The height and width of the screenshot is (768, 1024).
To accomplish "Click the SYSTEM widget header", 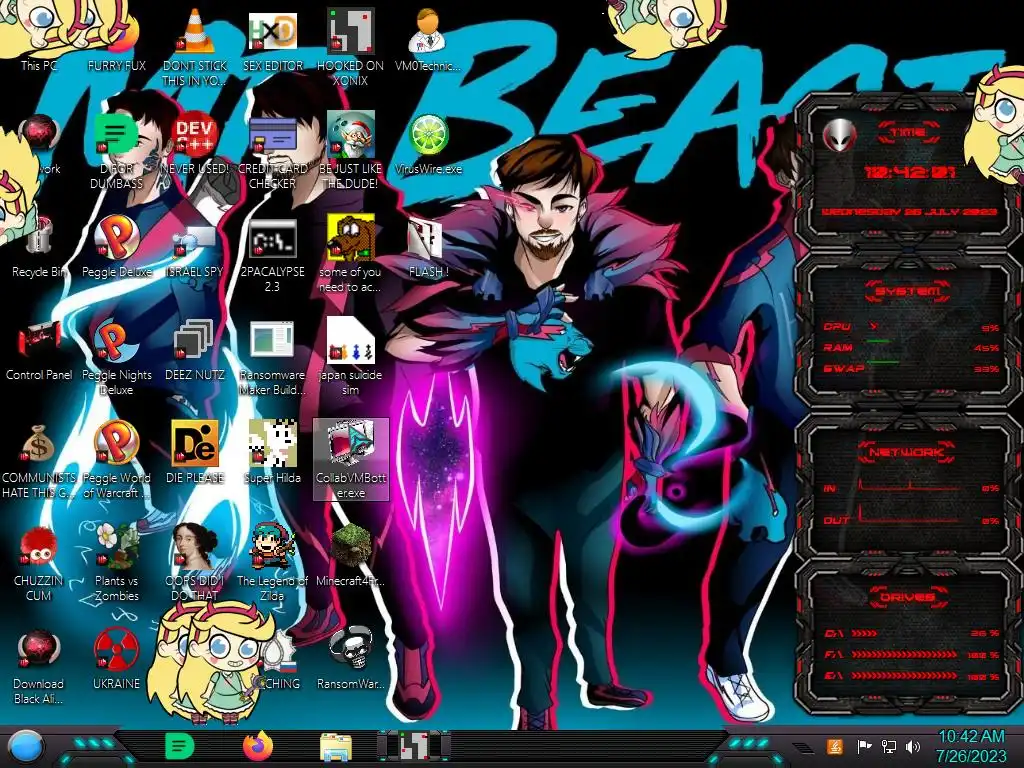I will pos(908,291).
